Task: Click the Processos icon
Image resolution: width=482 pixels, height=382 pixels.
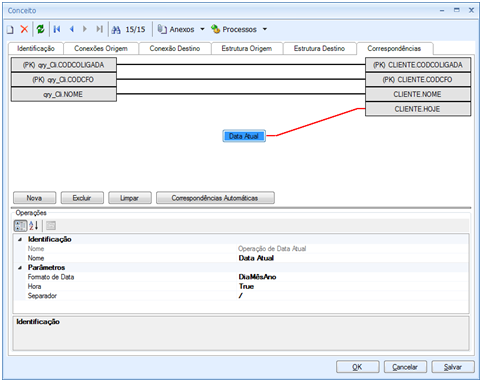Action: pos(215,29)
